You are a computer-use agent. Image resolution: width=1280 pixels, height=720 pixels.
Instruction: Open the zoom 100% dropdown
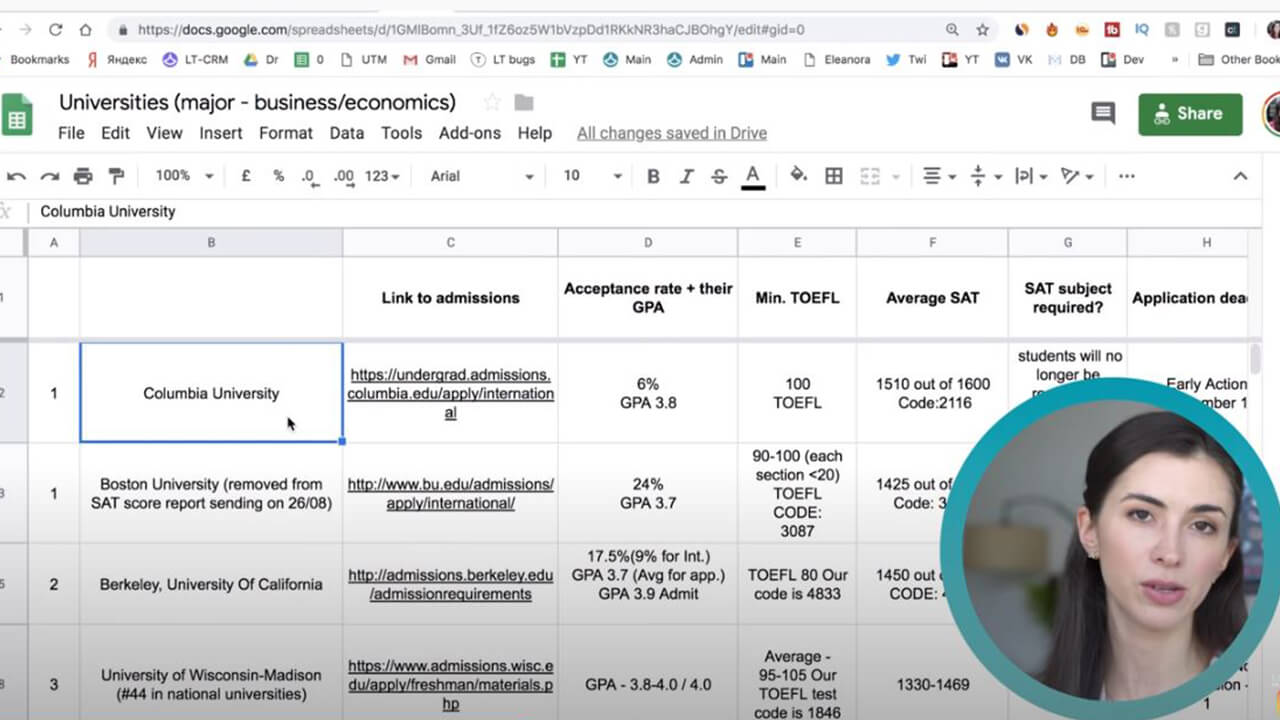click(x=184, y=176)
